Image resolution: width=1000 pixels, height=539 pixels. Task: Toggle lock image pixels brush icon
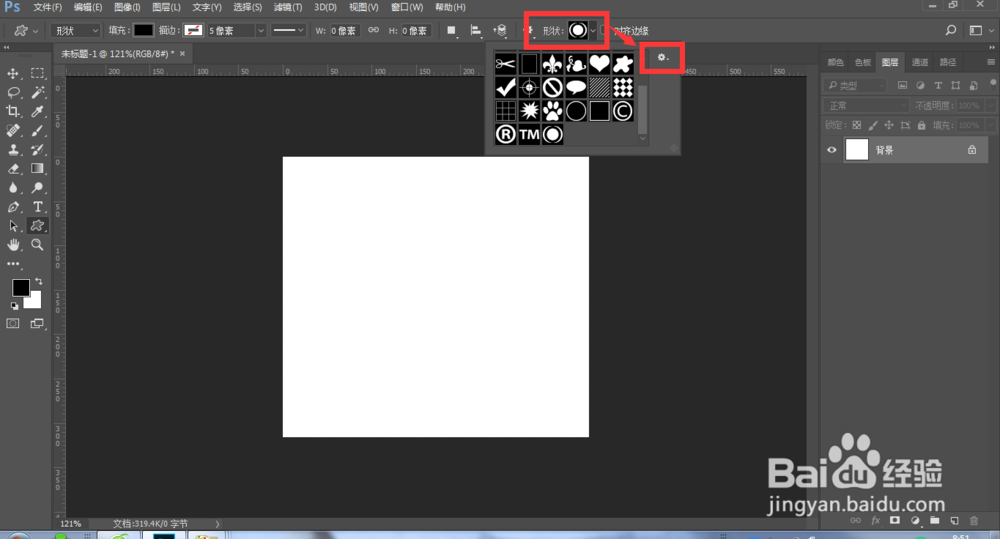click(x=873, y=125)
